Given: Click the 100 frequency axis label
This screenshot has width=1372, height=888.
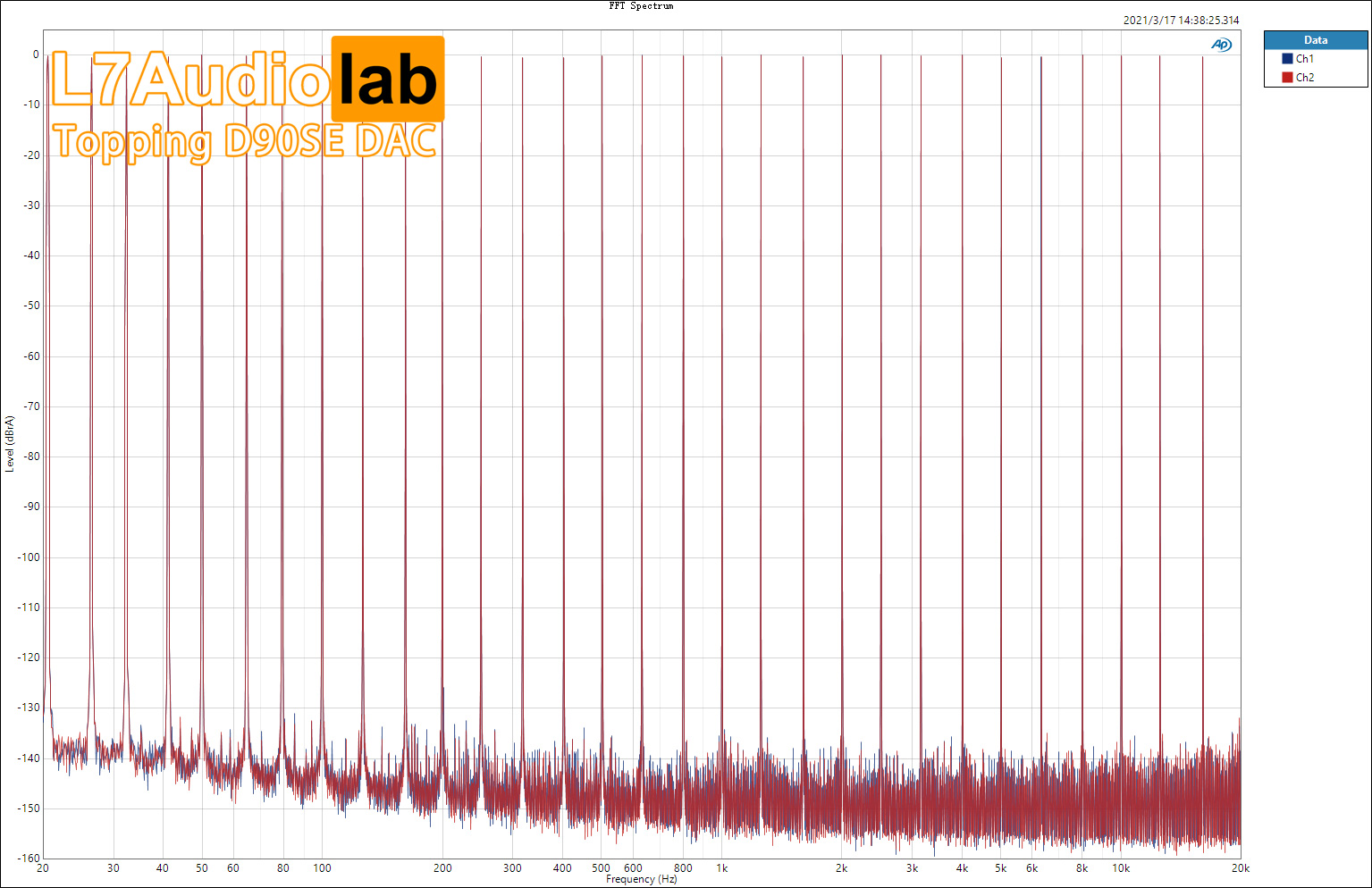Looking at the screenshot, I should pyautogui.click(x=322, y=867).
